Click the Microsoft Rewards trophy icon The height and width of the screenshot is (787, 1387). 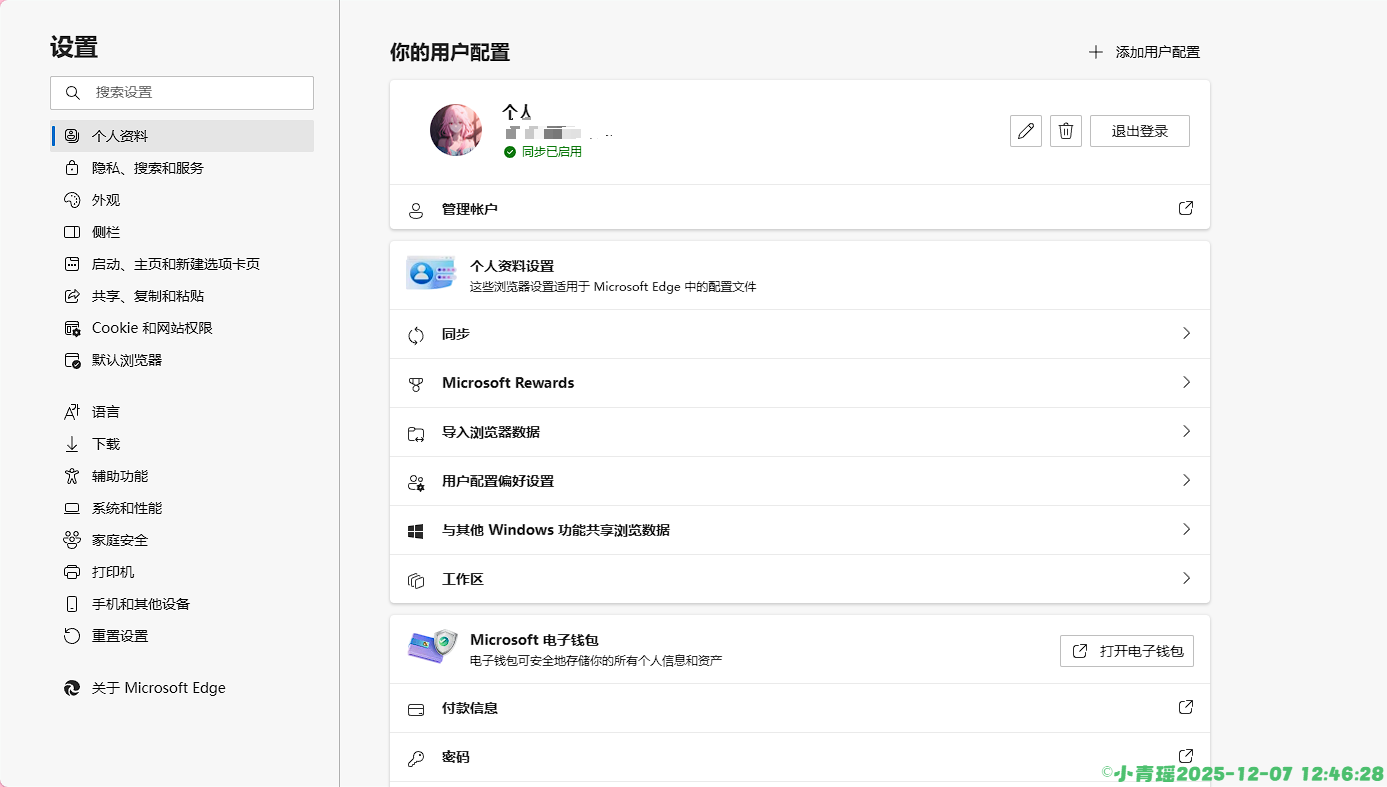click(x=416, y=384)
